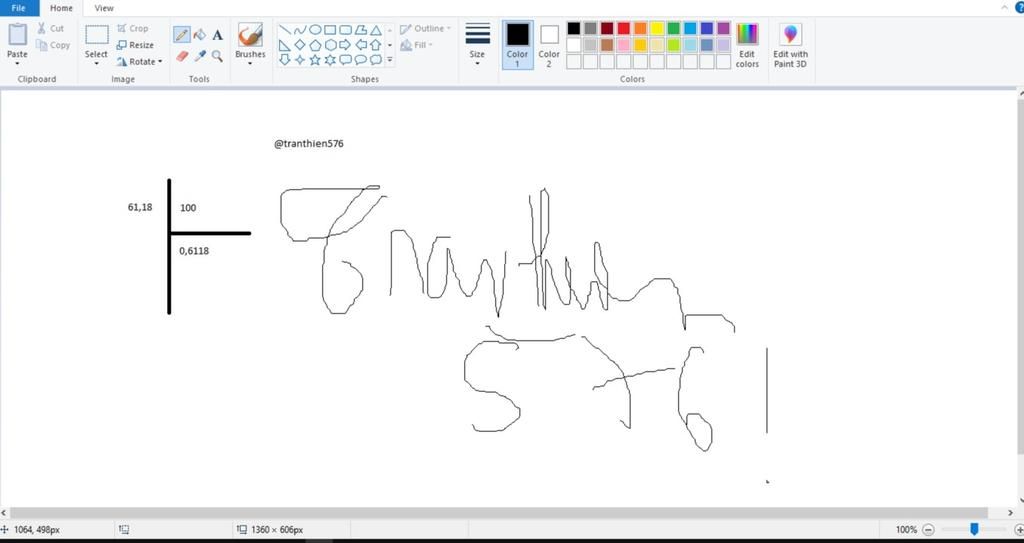1024x543 pixels.
Task: Select the Pencil tool
Action: pos(182,35)
